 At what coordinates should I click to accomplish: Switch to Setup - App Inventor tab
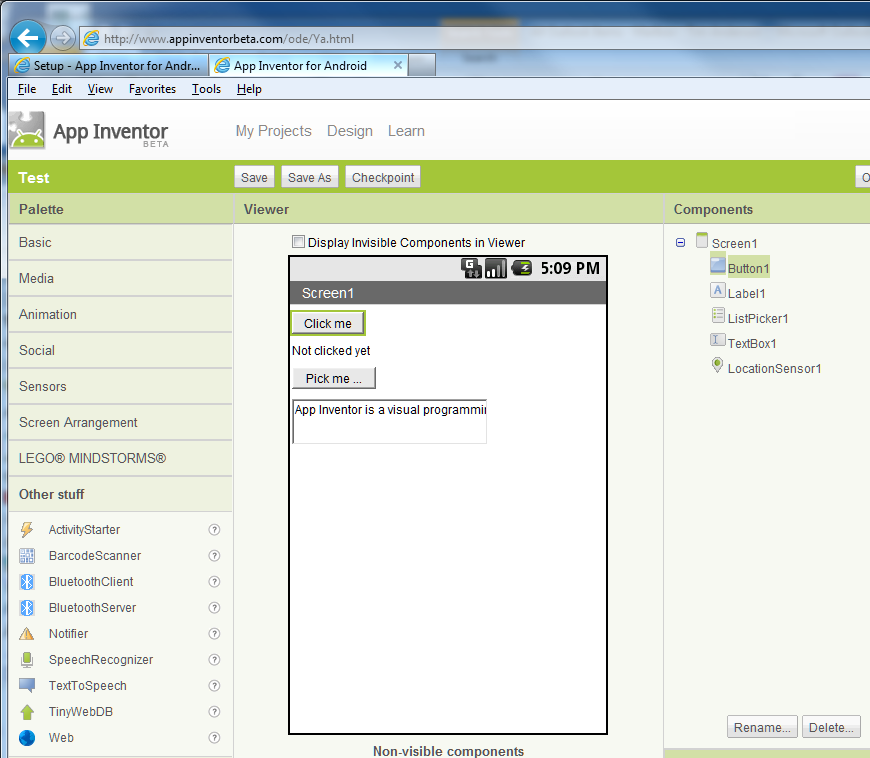(109, 65)
